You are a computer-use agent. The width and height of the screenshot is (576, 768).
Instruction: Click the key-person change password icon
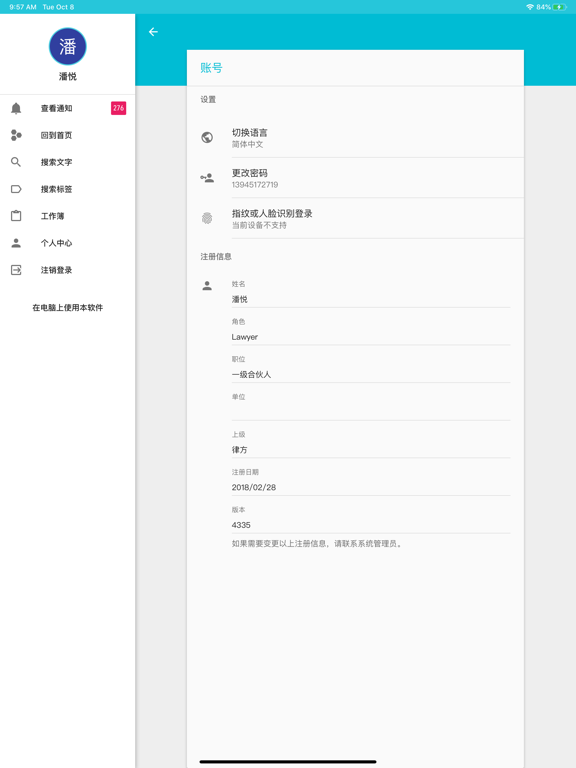tap(207, 178)
